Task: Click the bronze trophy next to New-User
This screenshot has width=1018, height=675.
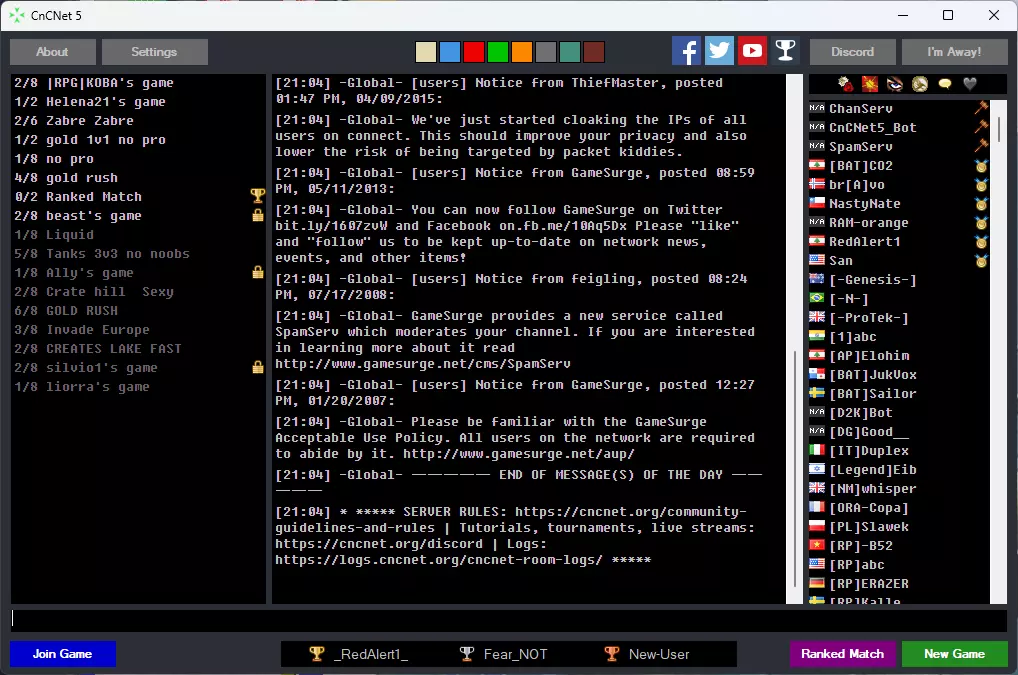Action: [x=612, y=654]
